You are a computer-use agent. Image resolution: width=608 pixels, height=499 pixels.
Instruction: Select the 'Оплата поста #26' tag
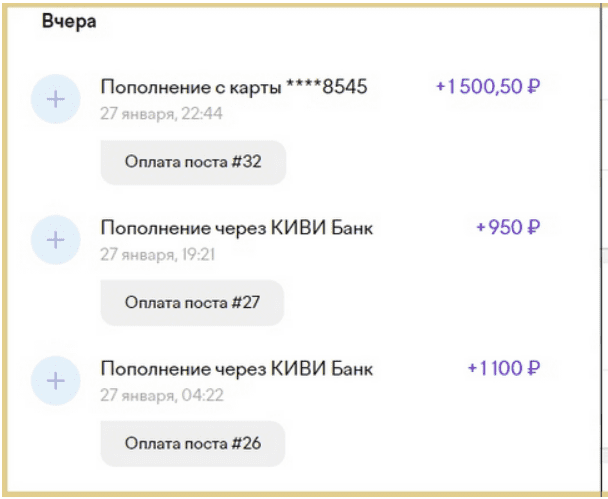[x=192, y=443]
